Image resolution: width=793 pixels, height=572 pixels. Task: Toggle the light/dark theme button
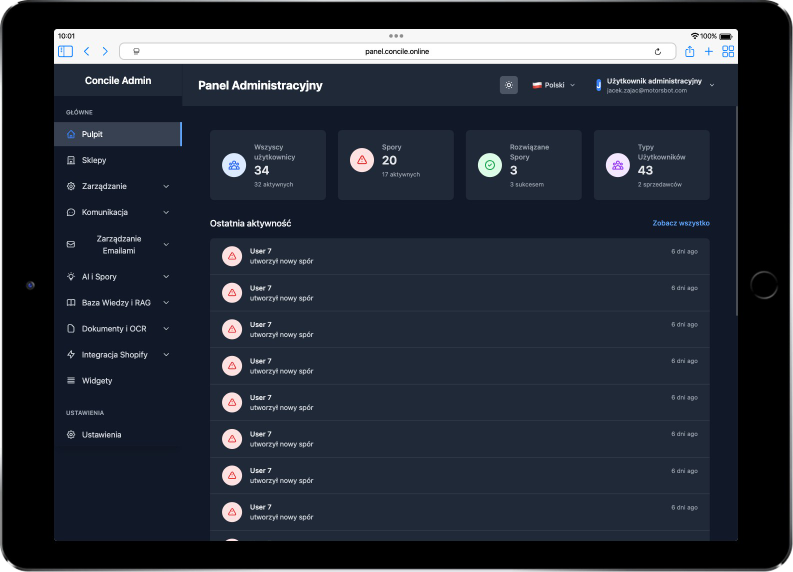509,85
